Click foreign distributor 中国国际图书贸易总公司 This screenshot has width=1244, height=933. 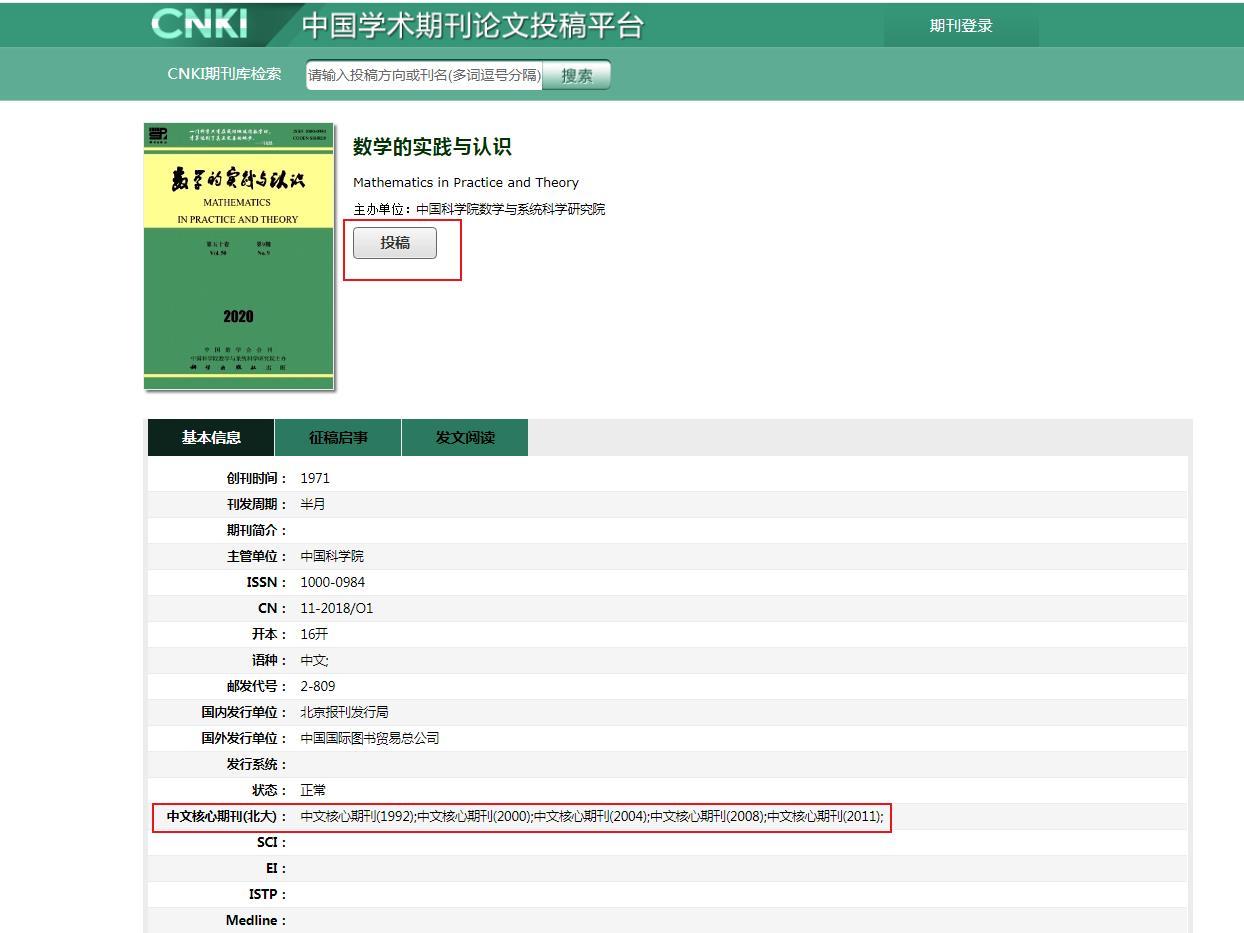click(x=370, y=738)
